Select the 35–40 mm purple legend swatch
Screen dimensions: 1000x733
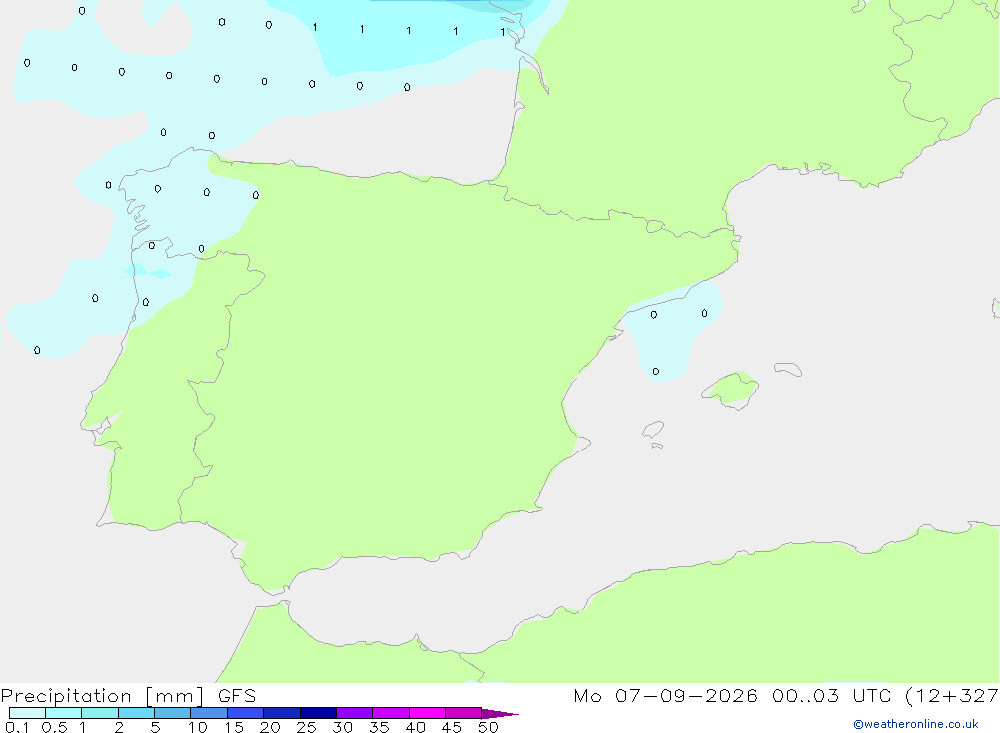click(390, 713)
